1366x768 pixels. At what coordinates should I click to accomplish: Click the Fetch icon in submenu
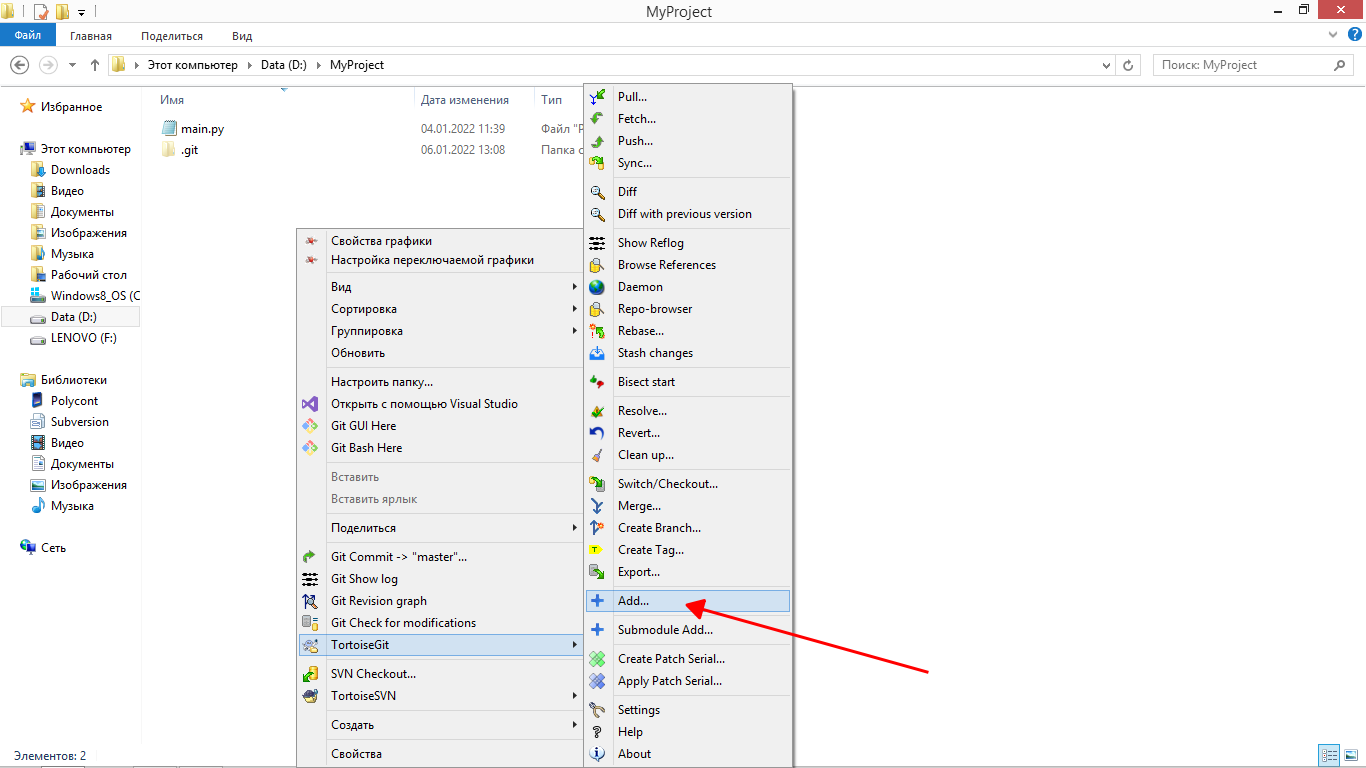598,119
